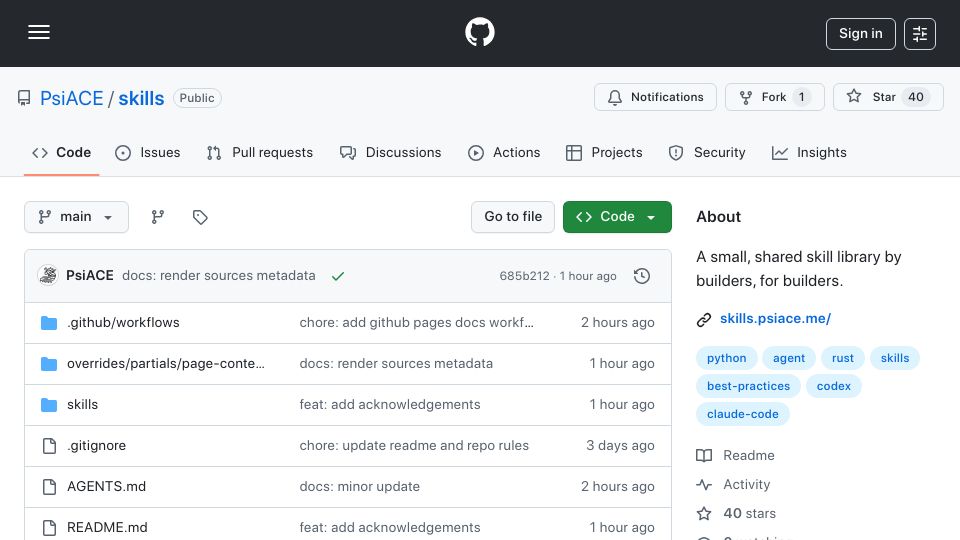Viewport: 960px width, 540px height.
Task: Open the overrides/partials/page-conte… folder
Action: [x=166, y=364]
